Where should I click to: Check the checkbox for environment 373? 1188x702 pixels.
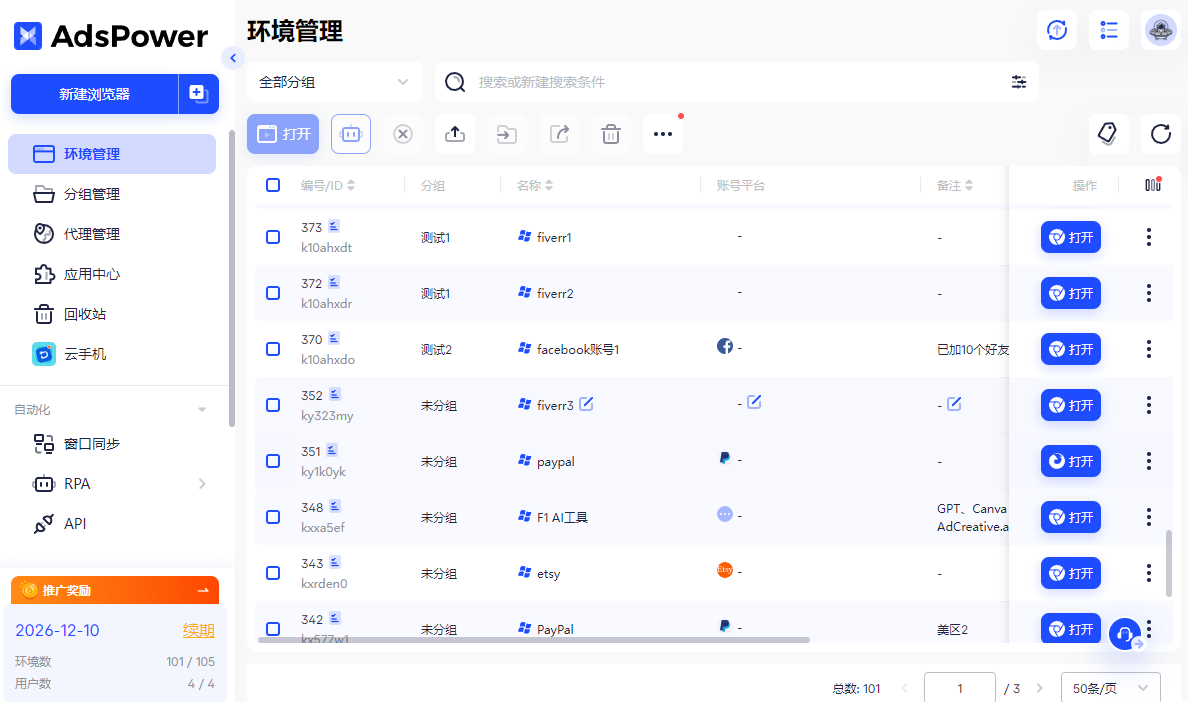point(272,237)
